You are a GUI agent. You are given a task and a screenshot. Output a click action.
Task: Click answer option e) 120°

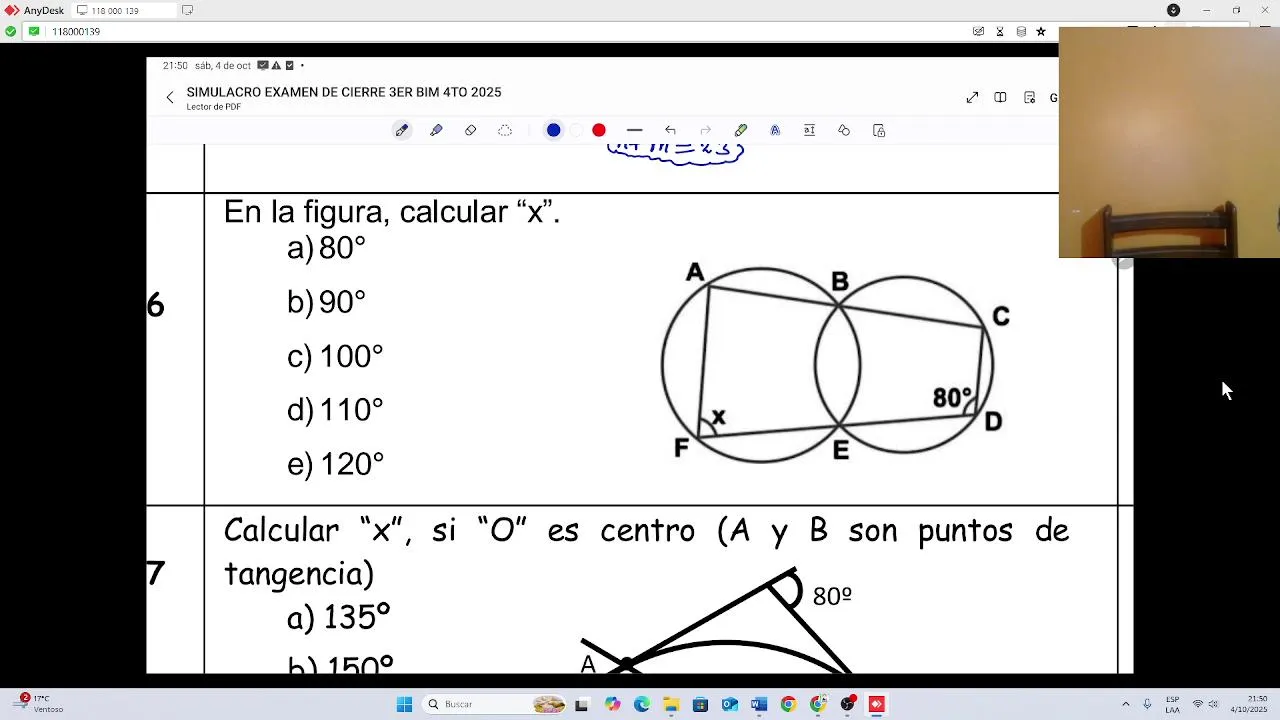pos(335,464)
